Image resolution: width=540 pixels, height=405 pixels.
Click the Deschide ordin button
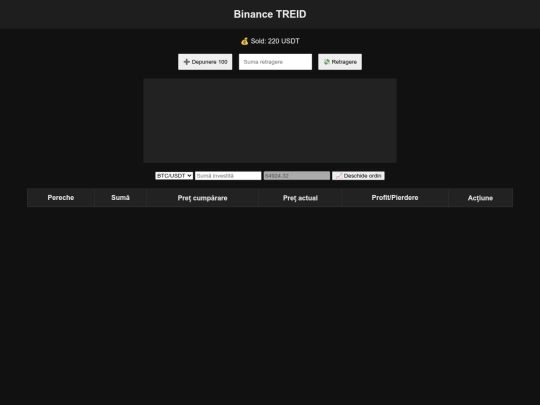click(x=358, y=176)
